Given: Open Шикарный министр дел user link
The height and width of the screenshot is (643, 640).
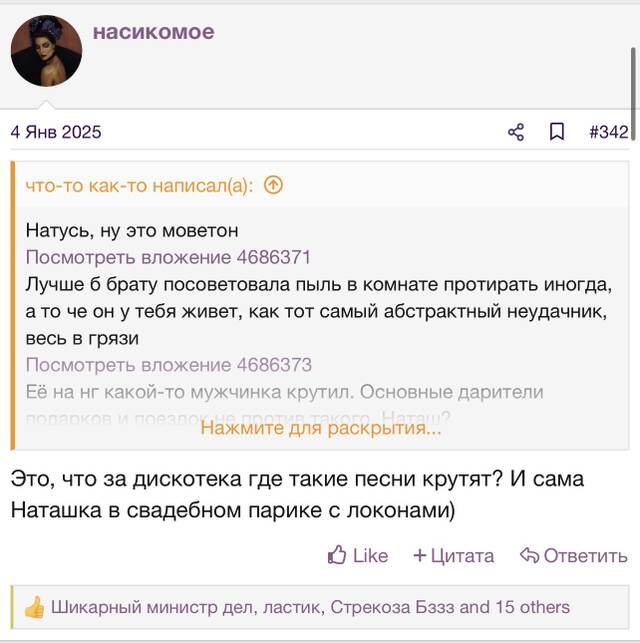Looking at the screenshot, I should pos(151,607).
